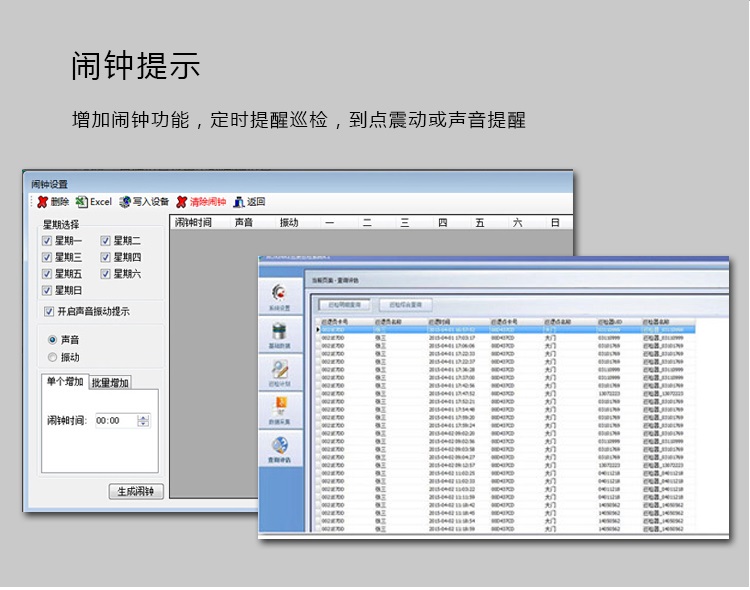The image size is (750, 590).
Task: Select the 振动 radio button
Action: click(x=53, y=357)
